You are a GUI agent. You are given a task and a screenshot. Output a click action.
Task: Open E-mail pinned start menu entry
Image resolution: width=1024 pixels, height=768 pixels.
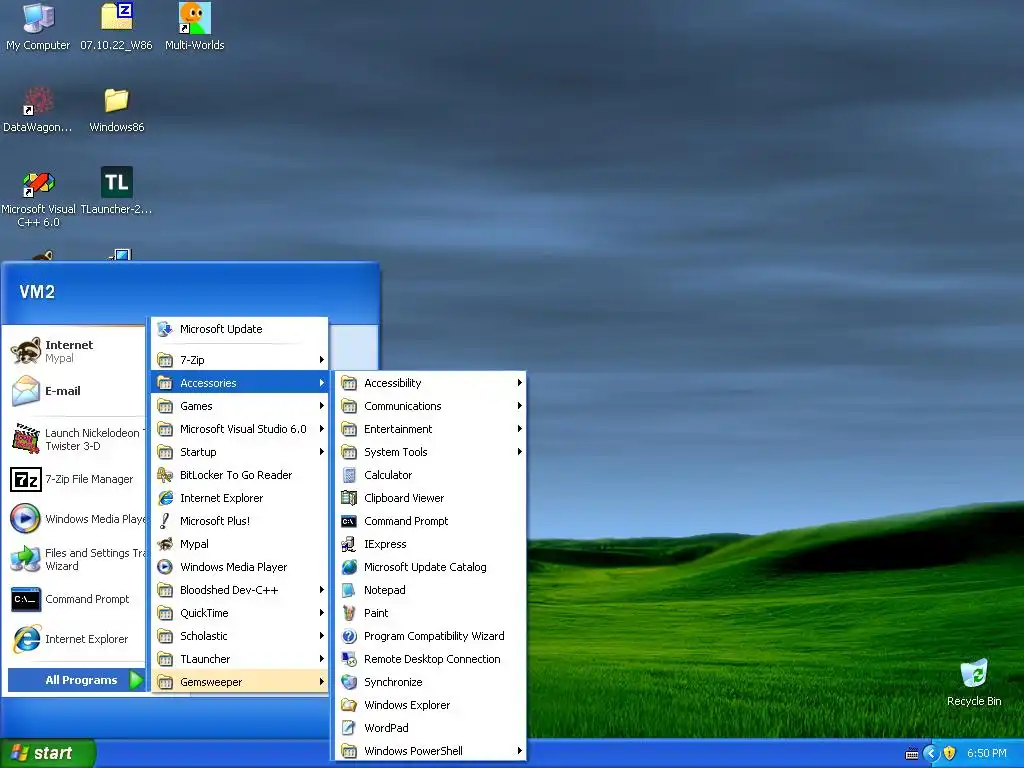[x=75, y=391]
